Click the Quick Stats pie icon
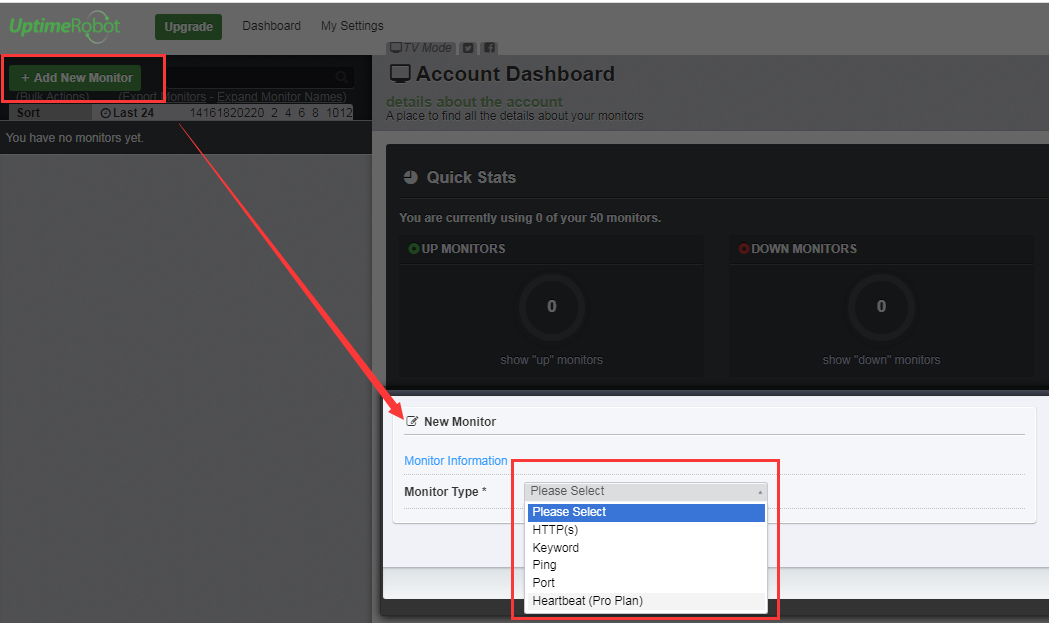This screenshot has height=623, width=1049. (411, 177)
